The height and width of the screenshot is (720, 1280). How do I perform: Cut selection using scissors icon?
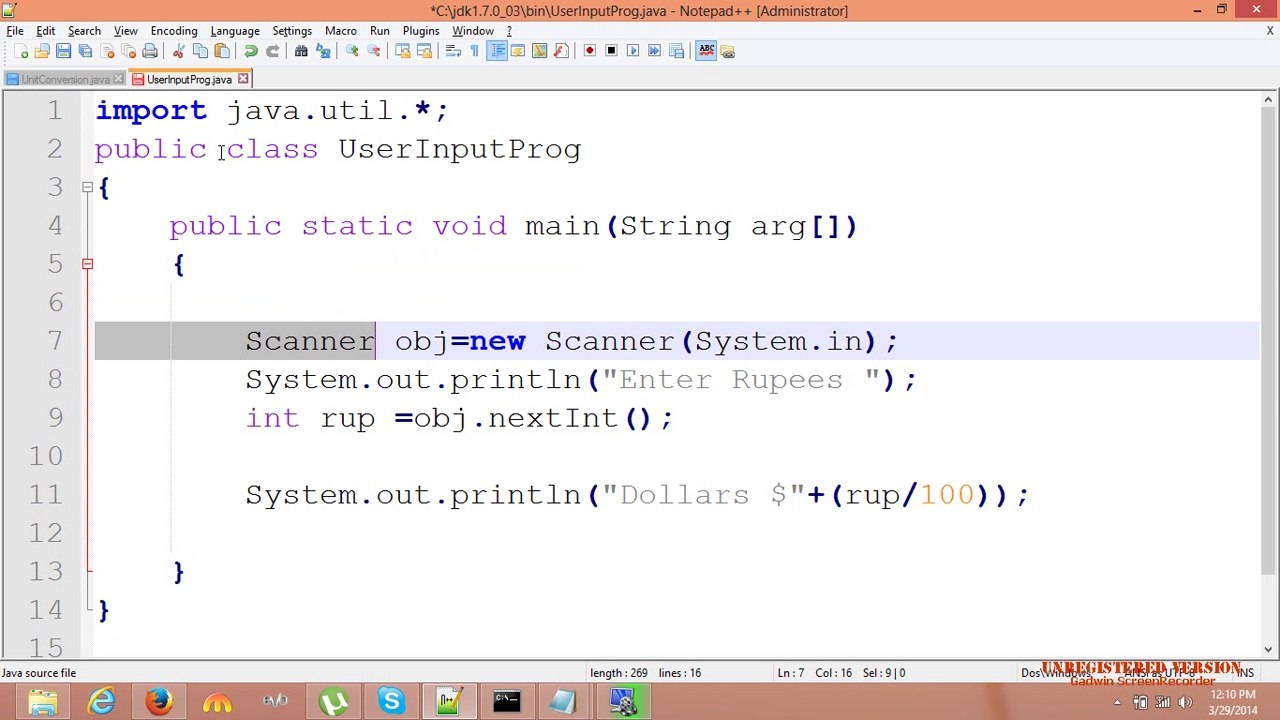[179, 51]
